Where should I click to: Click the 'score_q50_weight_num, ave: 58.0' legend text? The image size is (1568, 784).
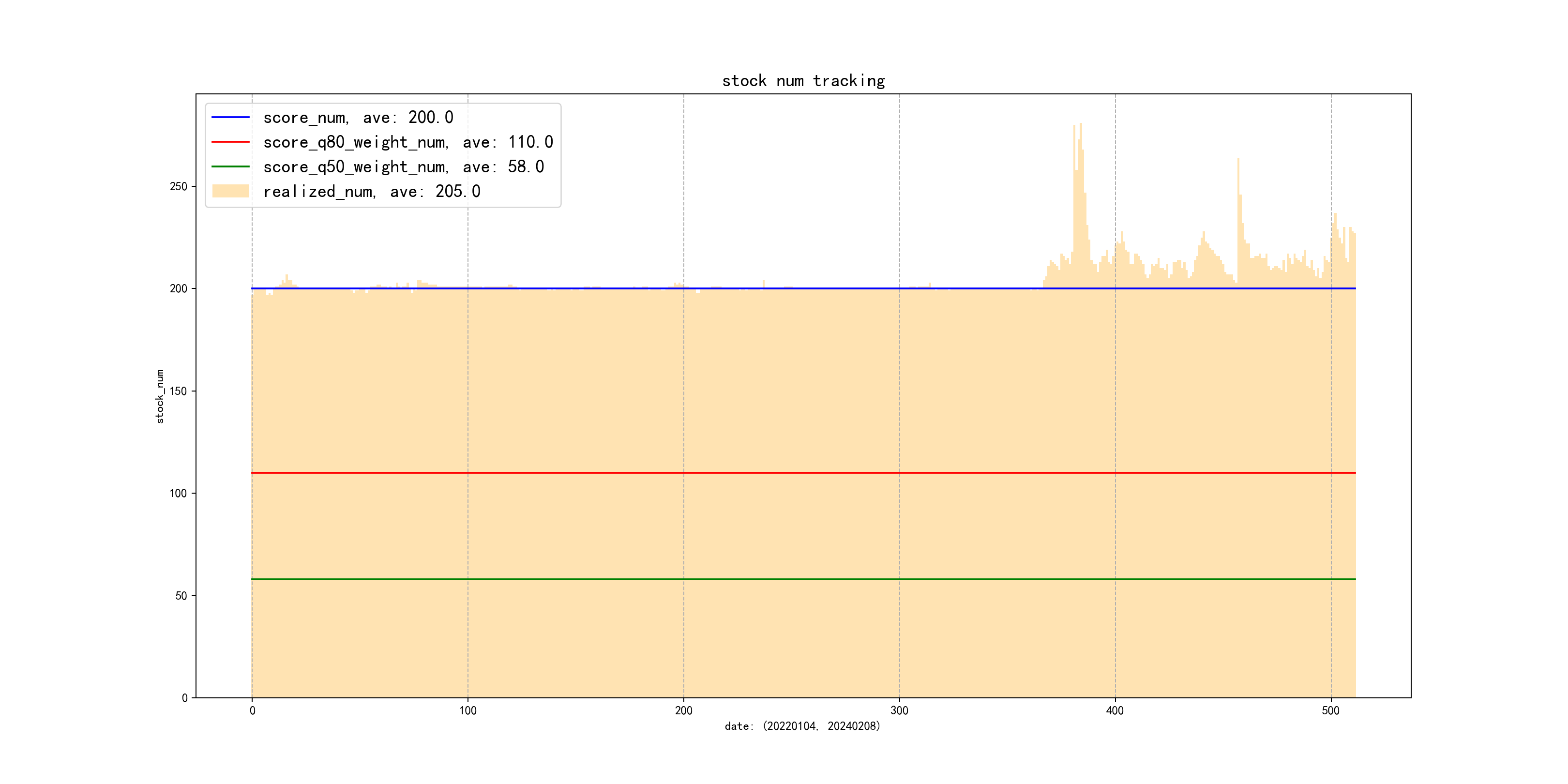click(x=403, y=167)
